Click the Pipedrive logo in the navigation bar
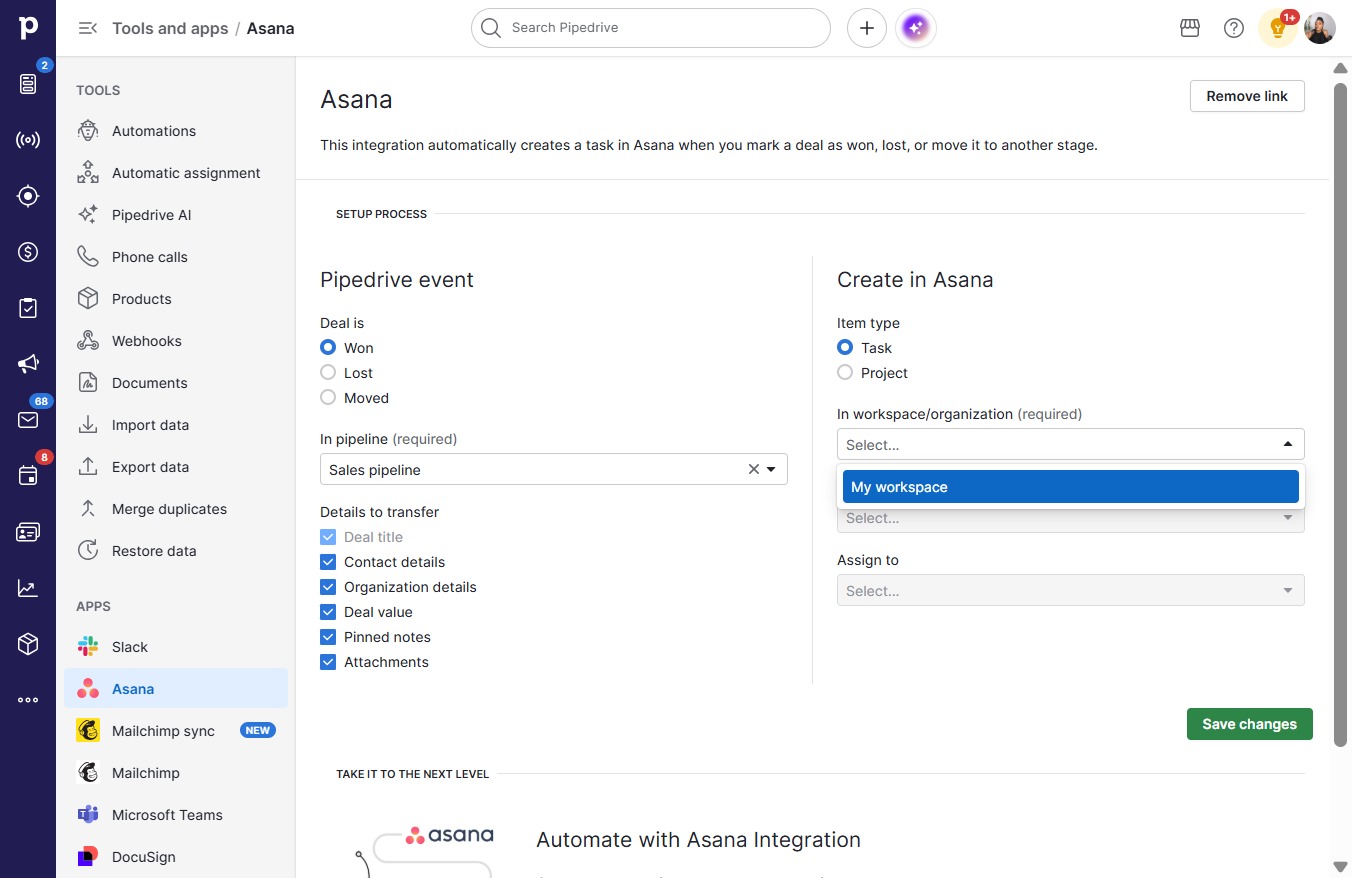This screenshot has width=1352, height=878. [28, 28]
